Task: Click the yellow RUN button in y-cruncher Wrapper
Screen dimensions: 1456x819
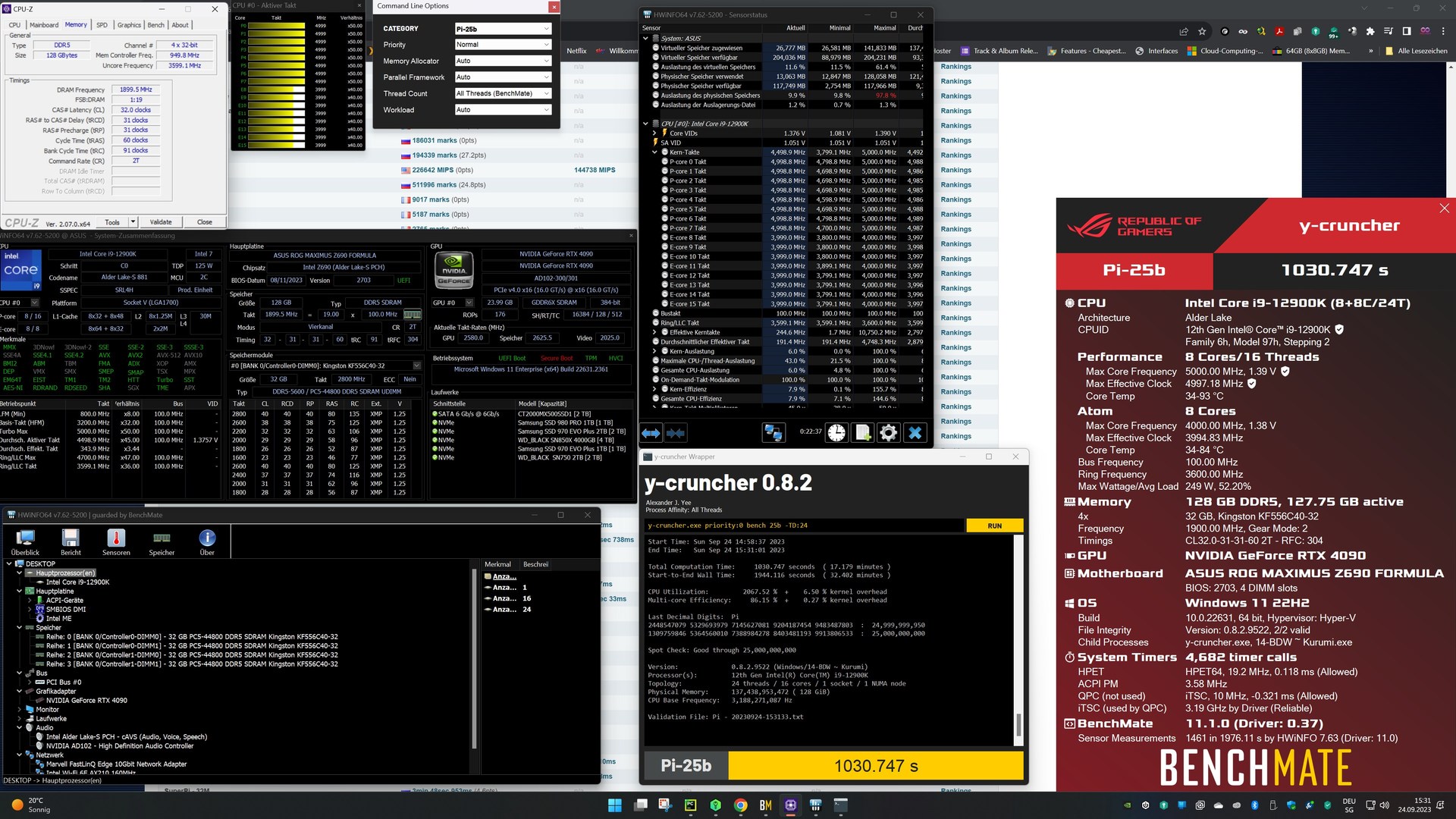Action: click(995, 526)
